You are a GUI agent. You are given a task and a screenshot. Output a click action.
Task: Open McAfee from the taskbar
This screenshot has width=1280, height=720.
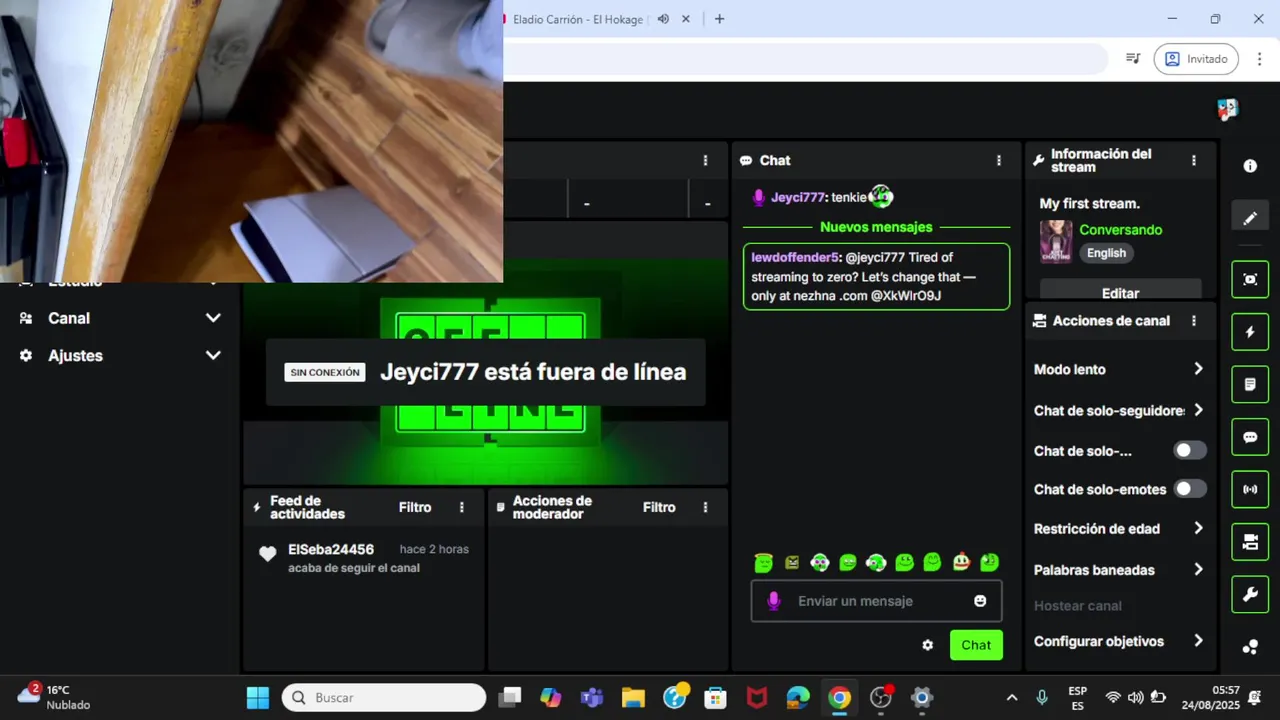(x=757, y=697)
